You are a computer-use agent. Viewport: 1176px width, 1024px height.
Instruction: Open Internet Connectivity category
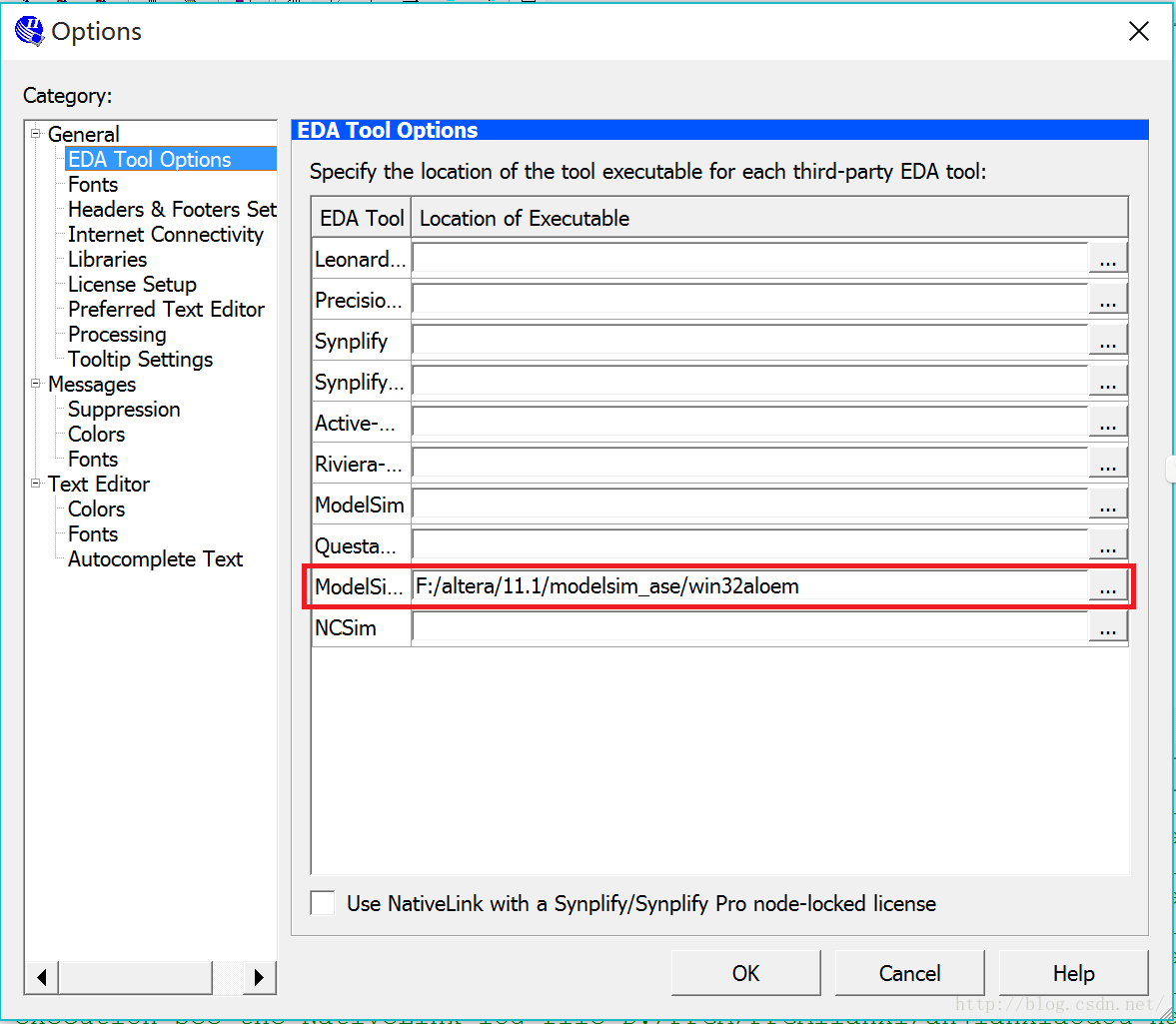click(x=166, y=234)
